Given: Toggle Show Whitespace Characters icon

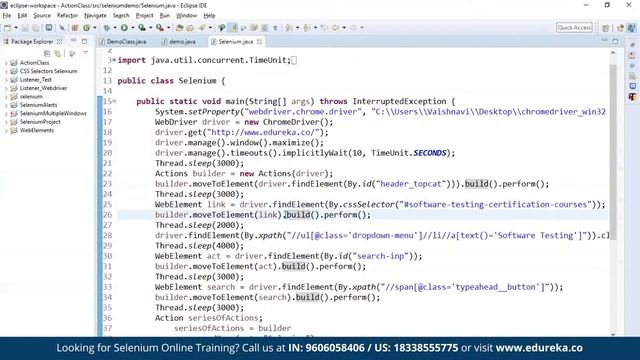Looking at the screenshot, I should 276,28.
